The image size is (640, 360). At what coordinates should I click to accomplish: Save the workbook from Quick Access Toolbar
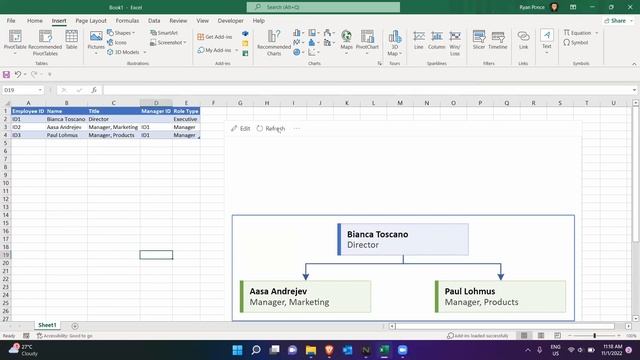click(x=7, y=74)
